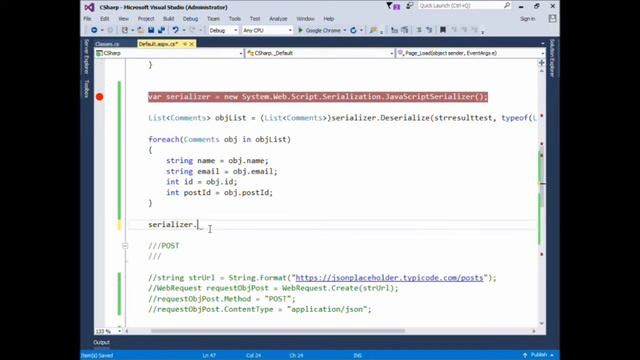Open the CSharp project navigation dropdown
The width and height of the screenshot is (640, 360).
[x=169, y=53]
